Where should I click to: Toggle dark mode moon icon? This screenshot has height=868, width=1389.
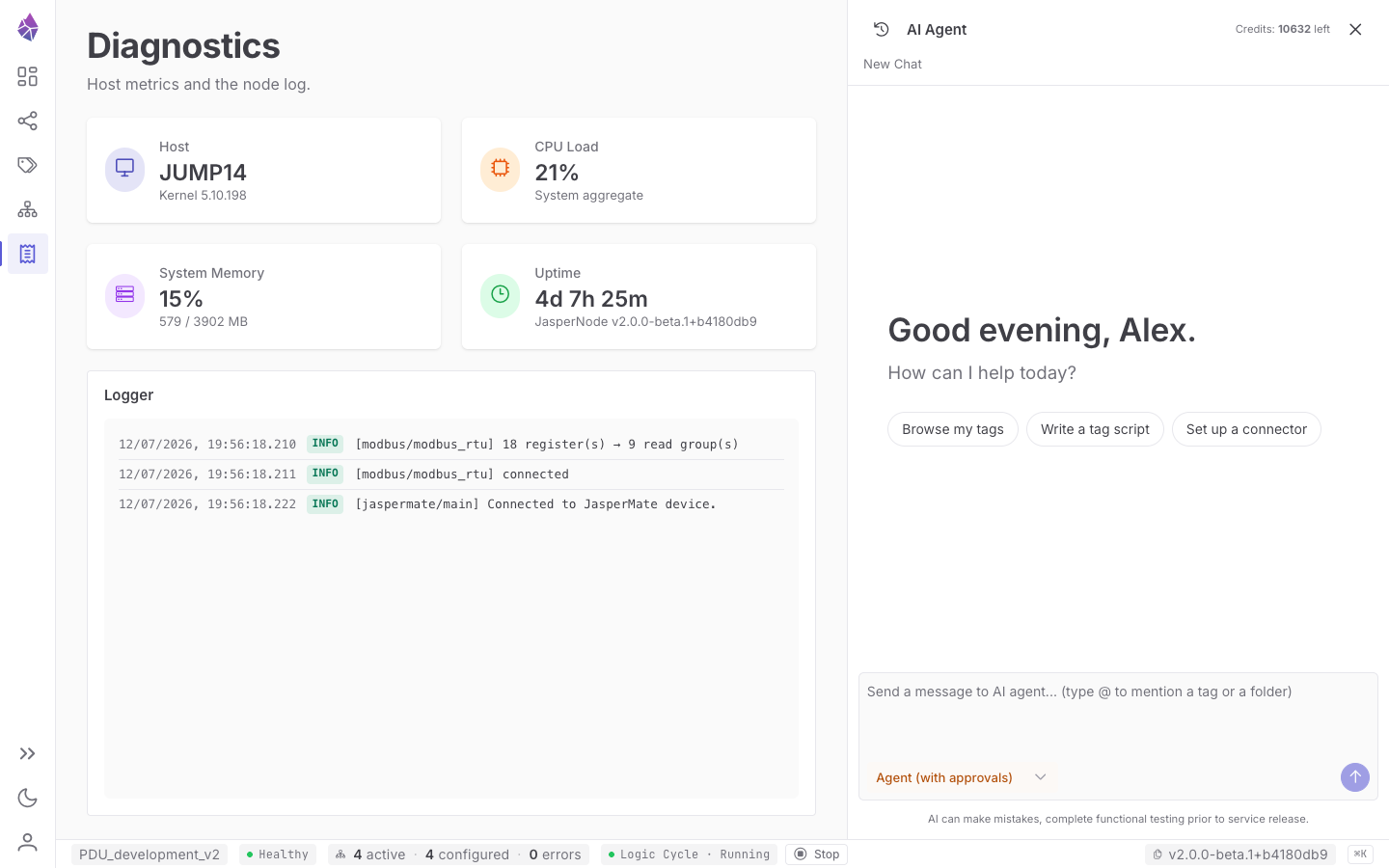(x=28, y=798)
